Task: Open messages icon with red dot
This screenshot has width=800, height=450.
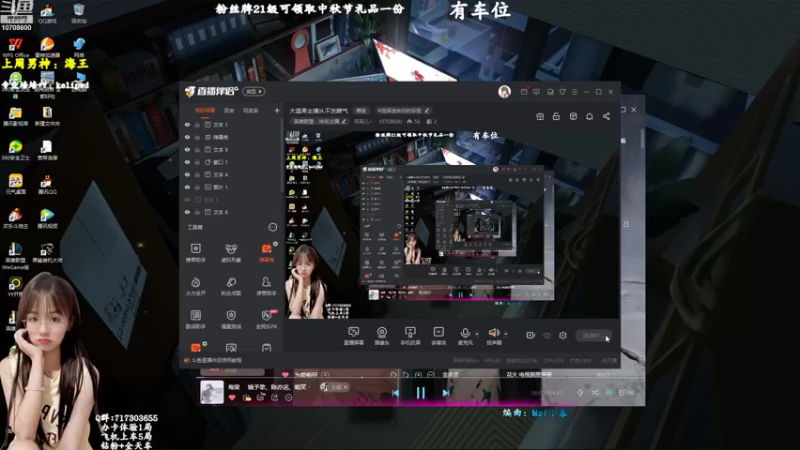Action: (524, 92)
